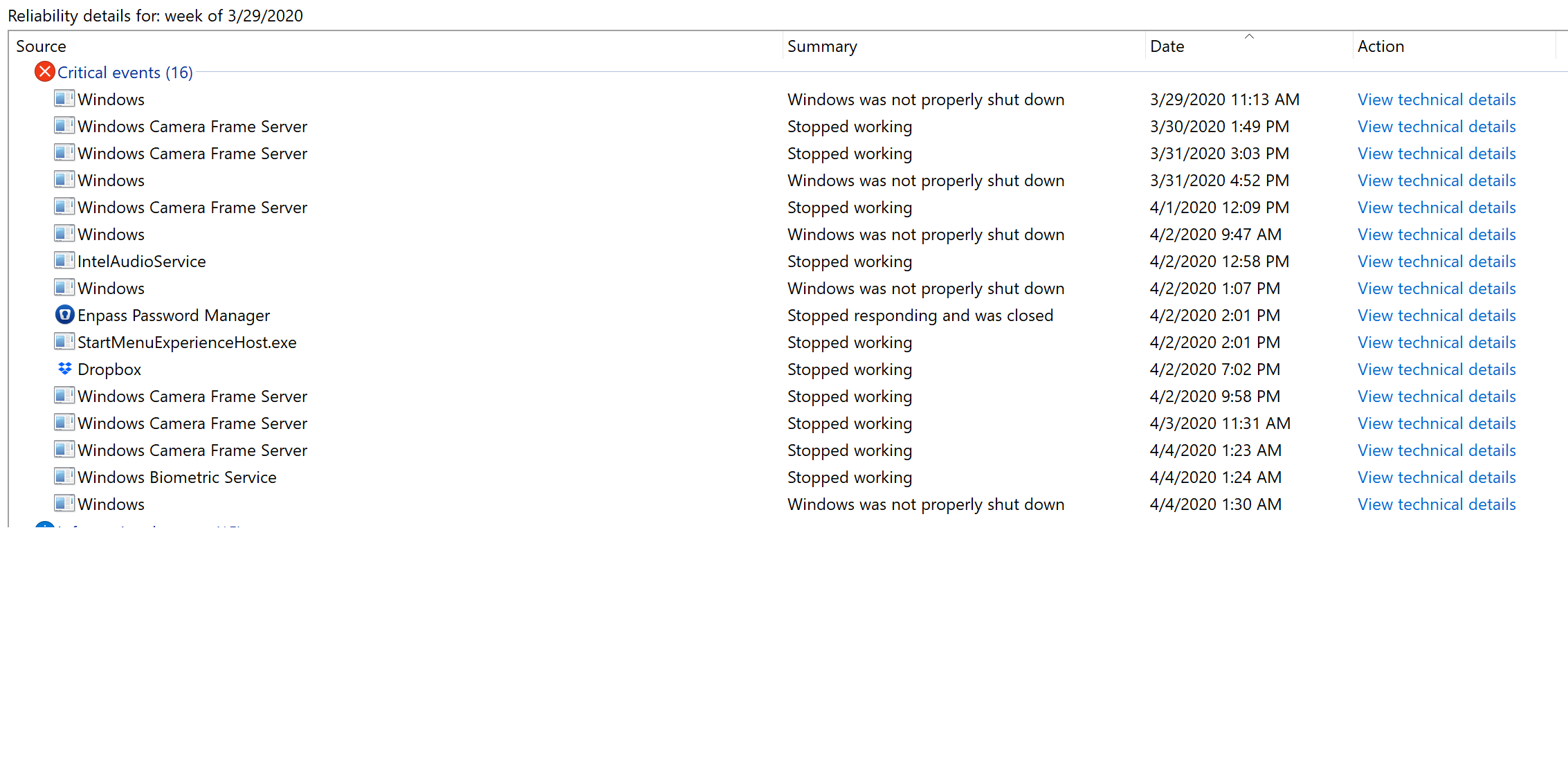Click icon of Camera Frame Server 4/3/2020 row
The image size is (1568, 757).
(x=64, y=423)
